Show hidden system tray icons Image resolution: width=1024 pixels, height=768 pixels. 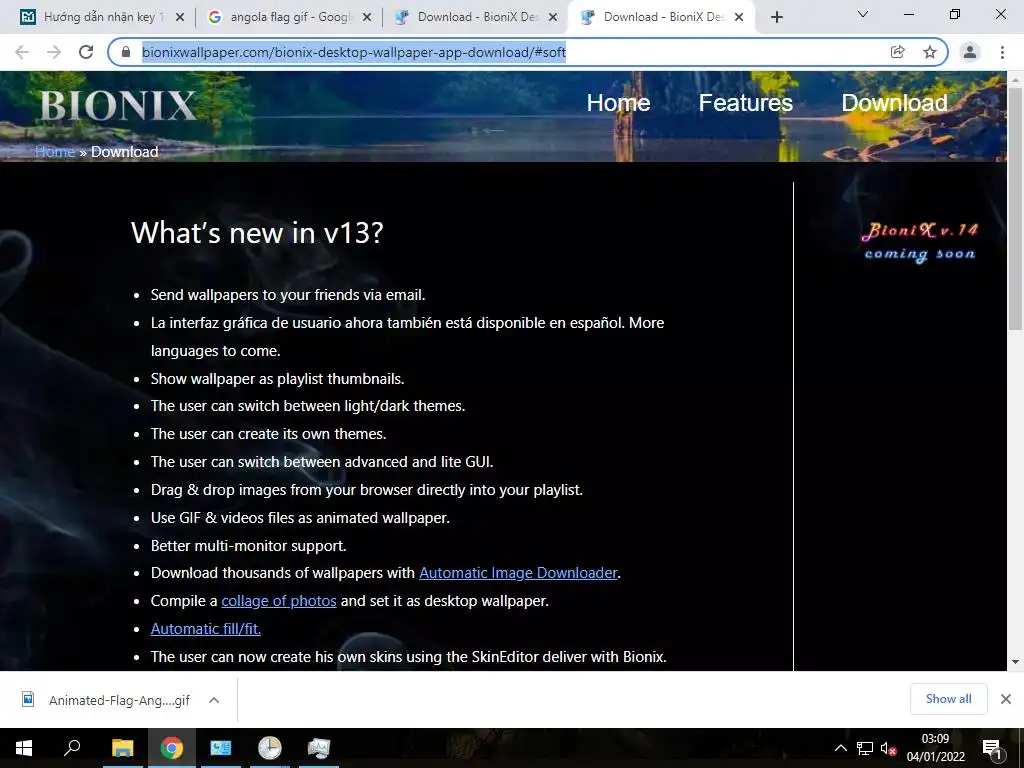841,748
